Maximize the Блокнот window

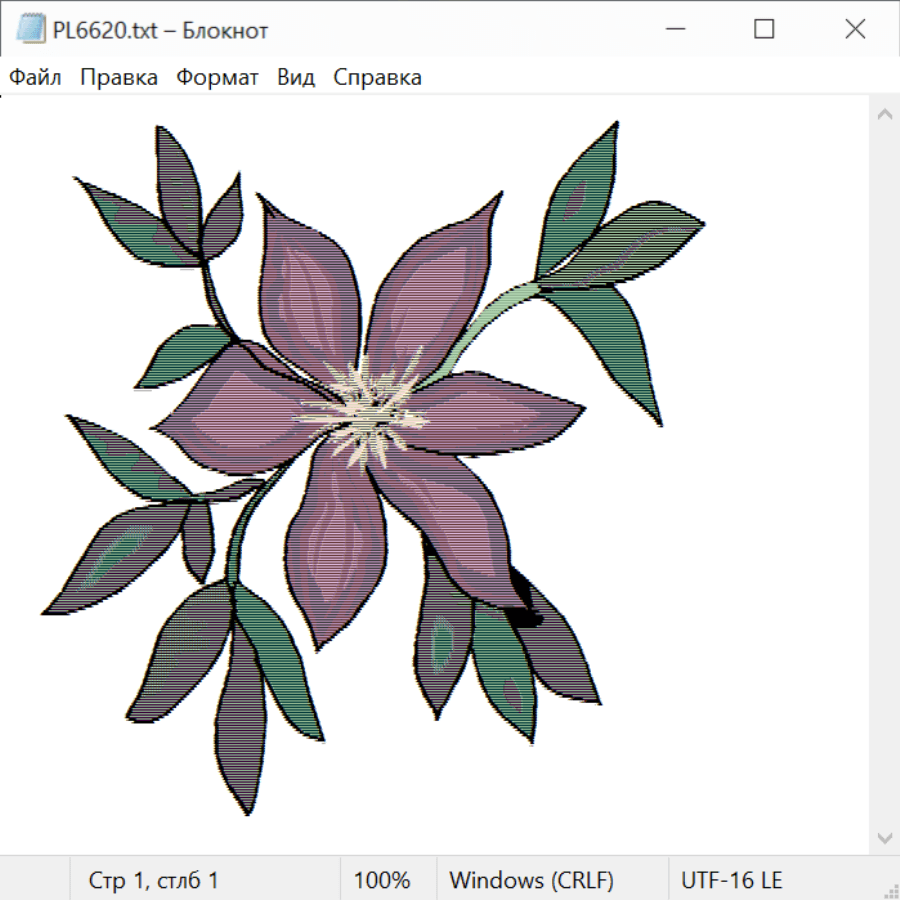[764, 30]
